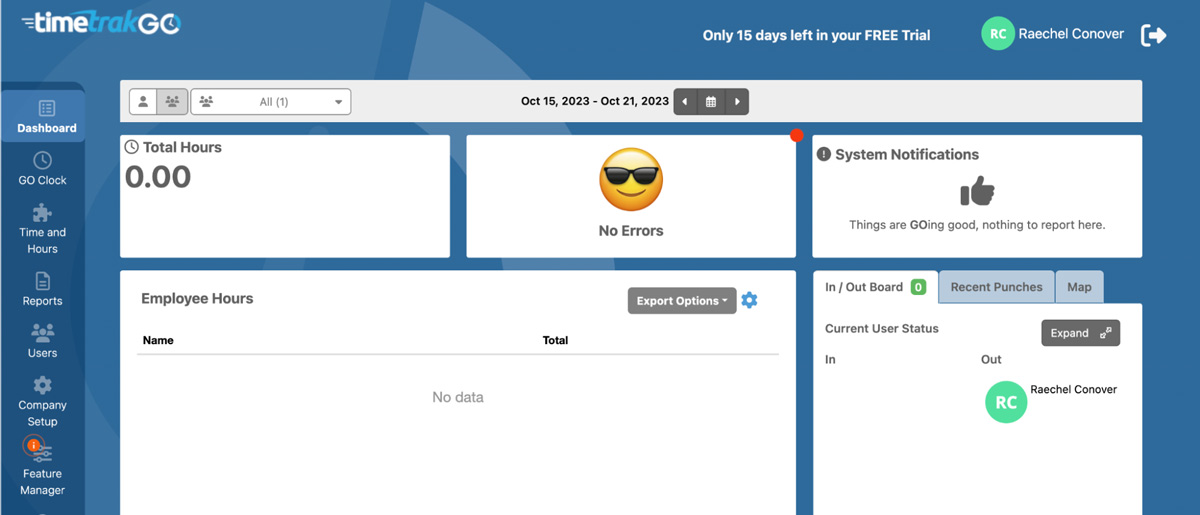Click the logout icon beside Raechel Conover
Image resolution: width=1200 pixels, height=515 pixels.
(1154, 35)
